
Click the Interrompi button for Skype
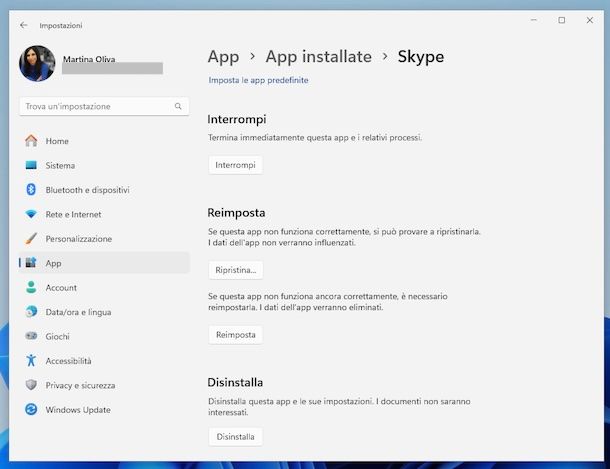click(x=235, y=165)
